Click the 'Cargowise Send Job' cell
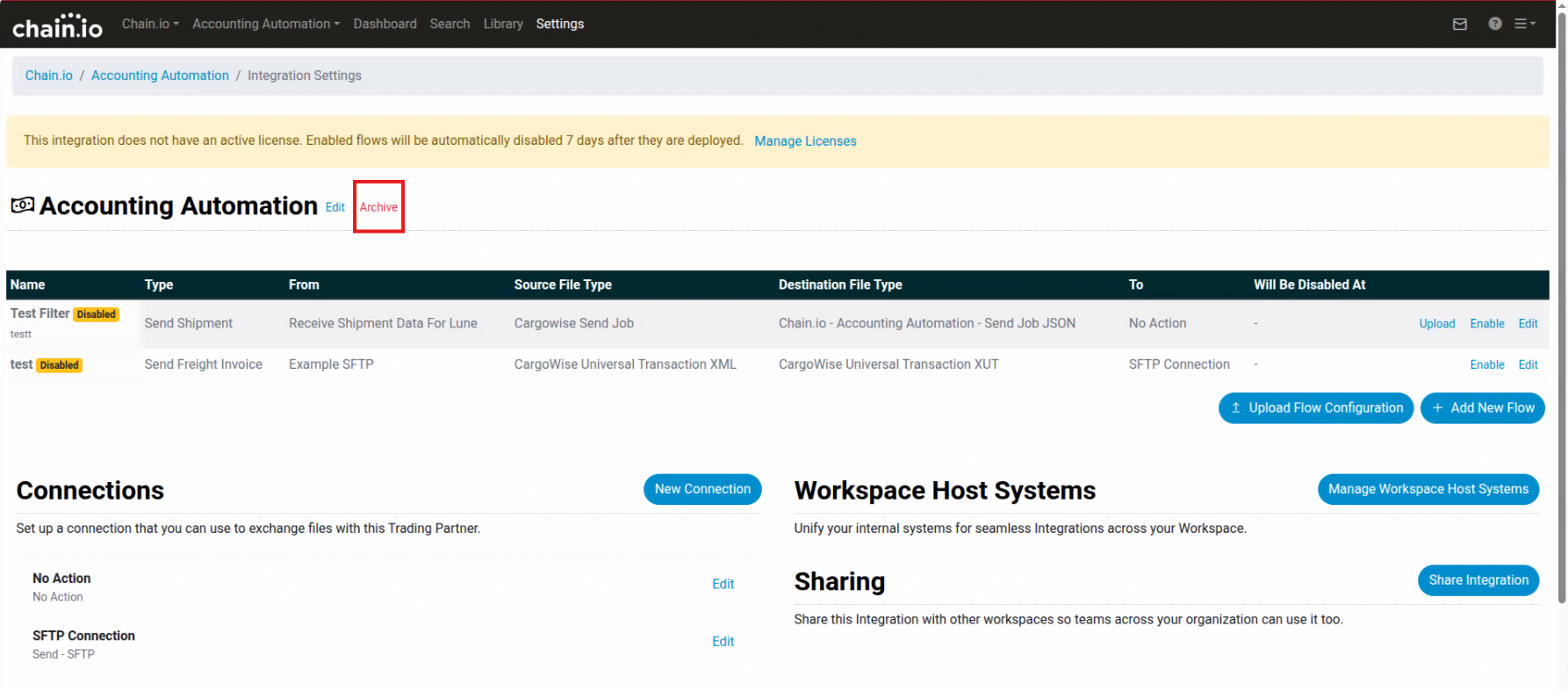Screen dimensions: 1568x691 pos(574,323)
